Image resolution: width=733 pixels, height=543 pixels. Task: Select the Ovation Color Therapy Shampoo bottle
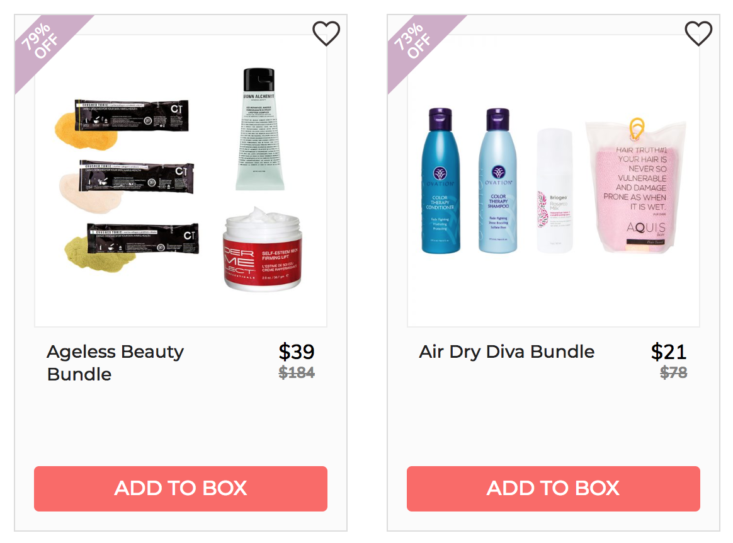pyautogui.click(x=498, y=181)
